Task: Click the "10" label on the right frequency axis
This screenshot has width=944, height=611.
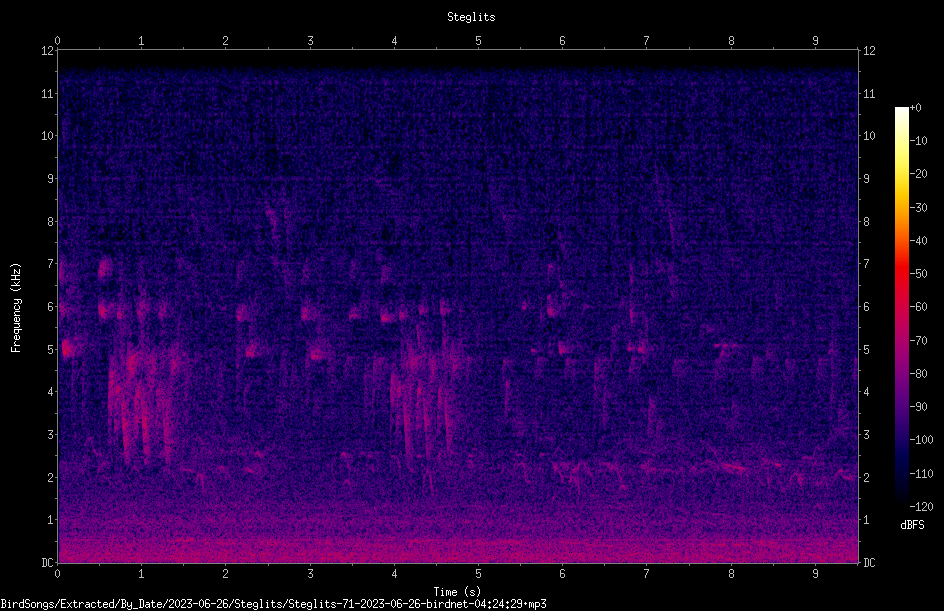Action: tap(869, 136)
